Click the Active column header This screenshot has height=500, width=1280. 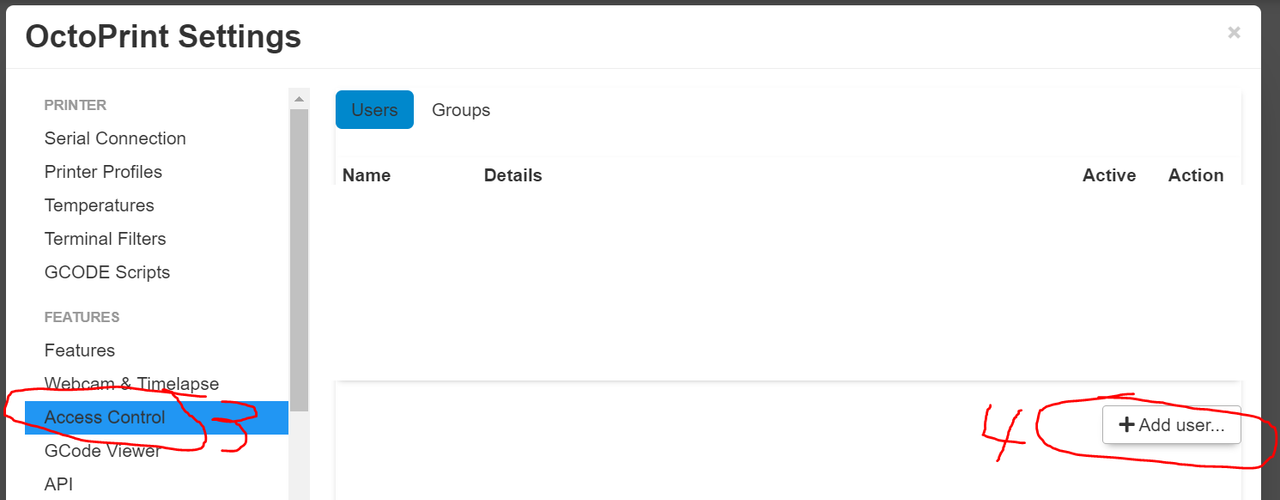(x=1109, y=175)
